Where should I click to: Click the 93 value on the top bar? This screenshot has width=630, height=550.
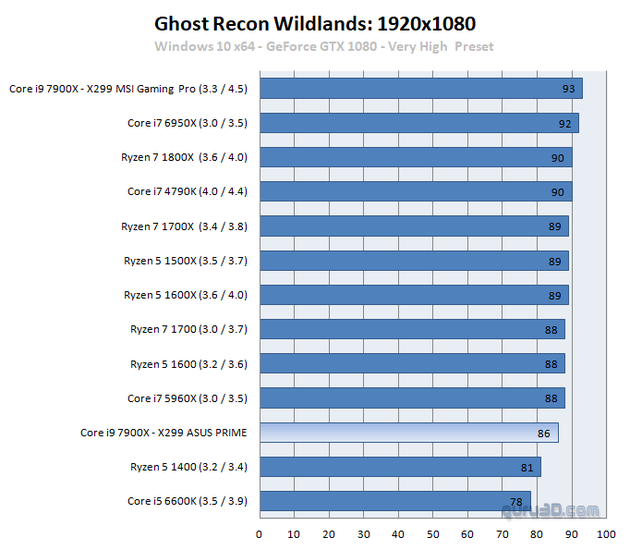coord(569,89)
